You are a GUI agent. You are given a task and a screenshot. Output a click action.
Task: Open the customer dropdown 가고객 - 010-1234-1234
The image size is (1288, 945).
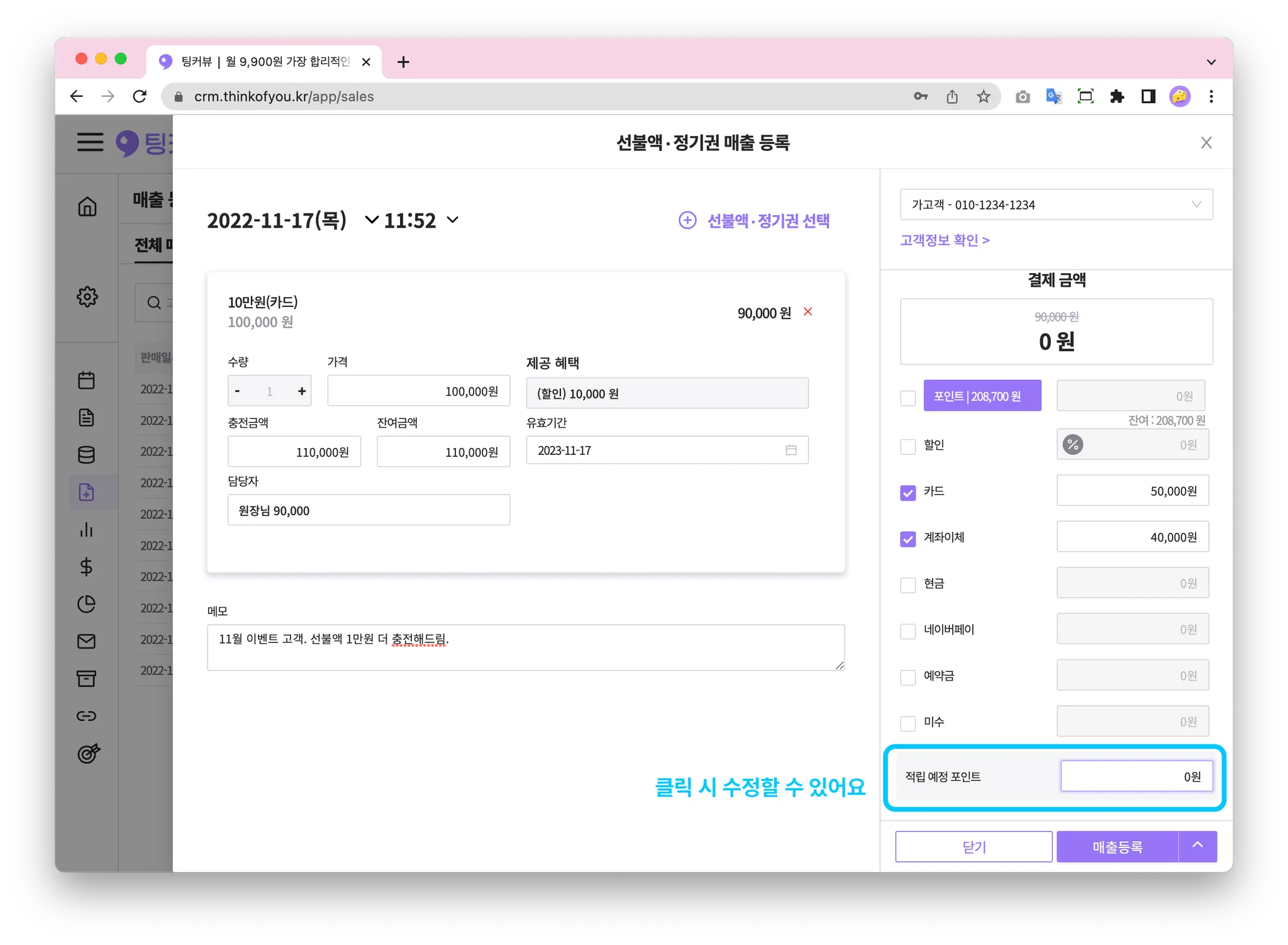pos(1056,204)
